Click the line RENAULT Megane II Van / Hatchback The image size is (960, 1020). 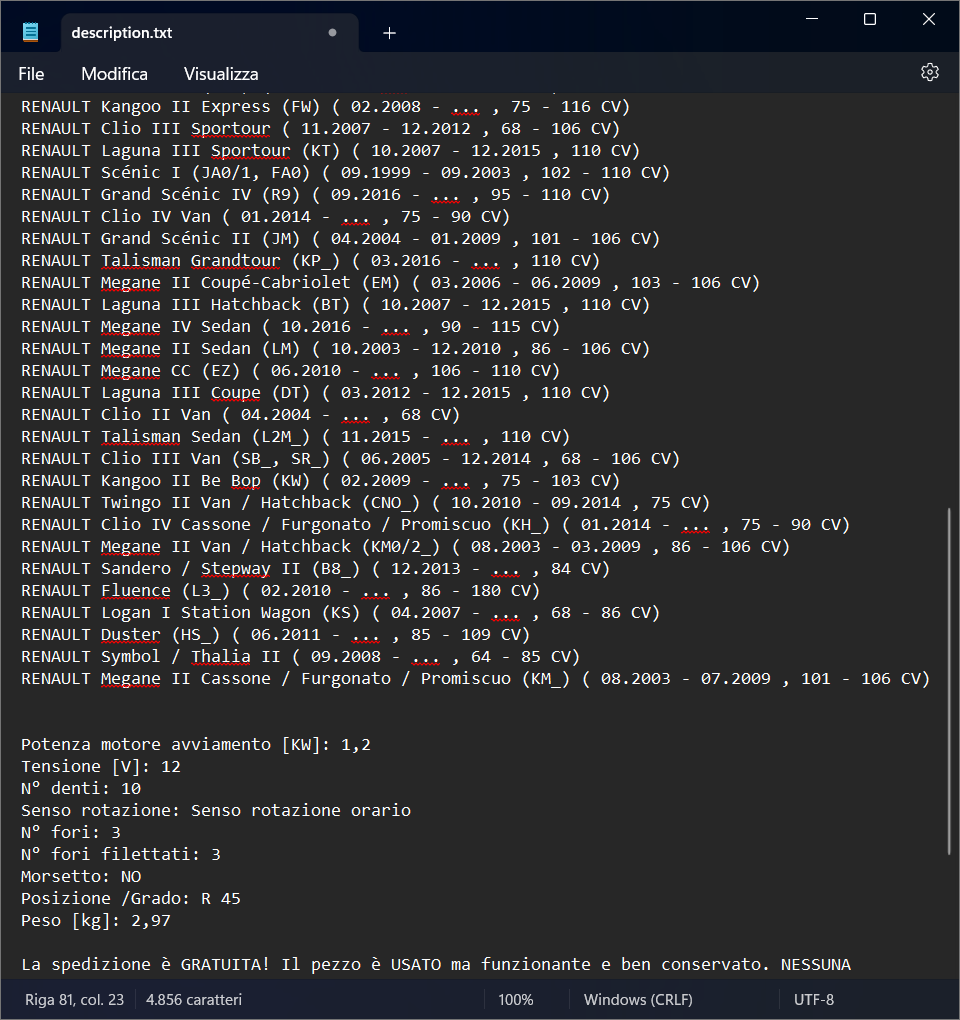pyautogui.click(x=405, y=547)
